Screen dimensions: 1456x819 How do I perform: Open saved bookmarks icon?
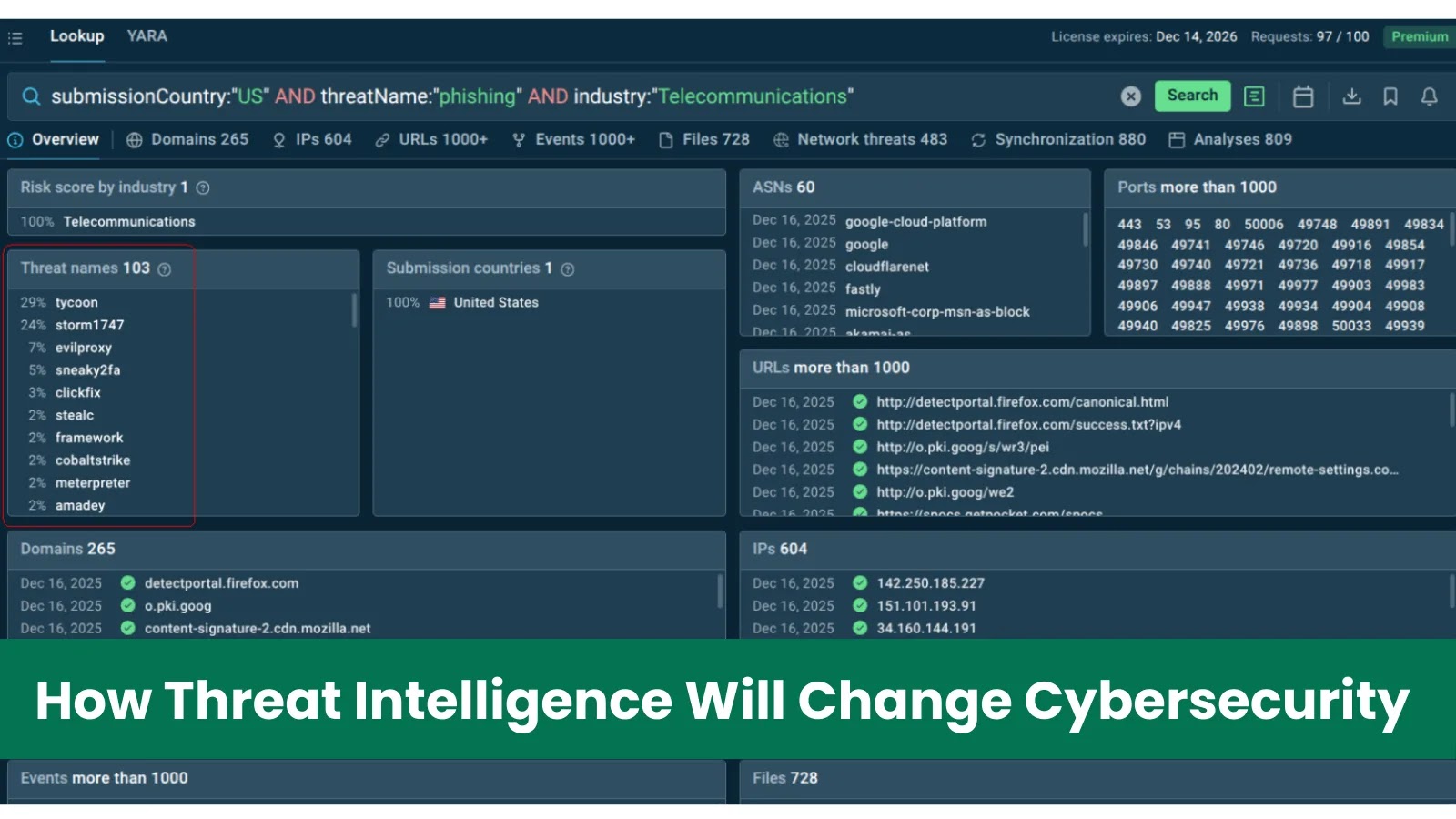[1390, 96]
